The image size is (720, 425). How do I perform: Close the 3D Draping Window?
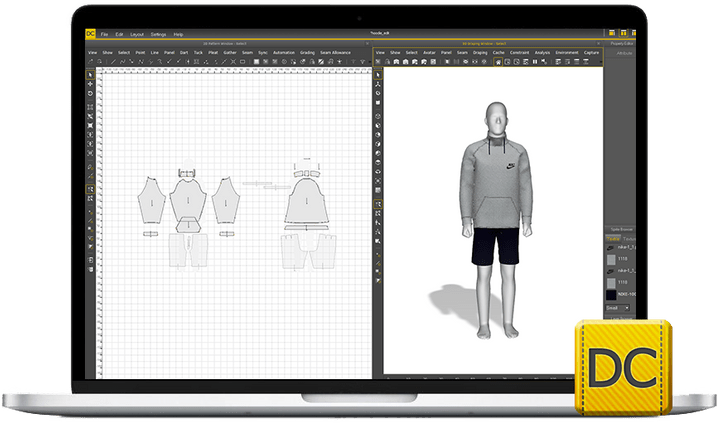(x=596, y=44)
